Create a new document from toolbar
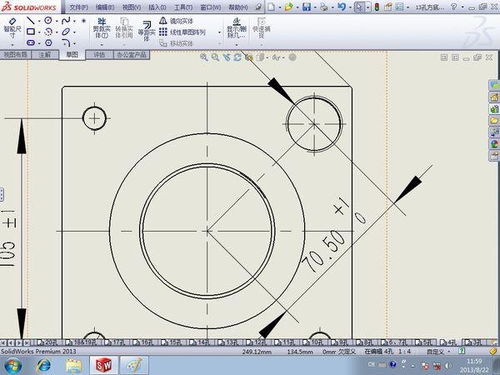The width and height of the screenshot is (500, 375). point(271,7)
